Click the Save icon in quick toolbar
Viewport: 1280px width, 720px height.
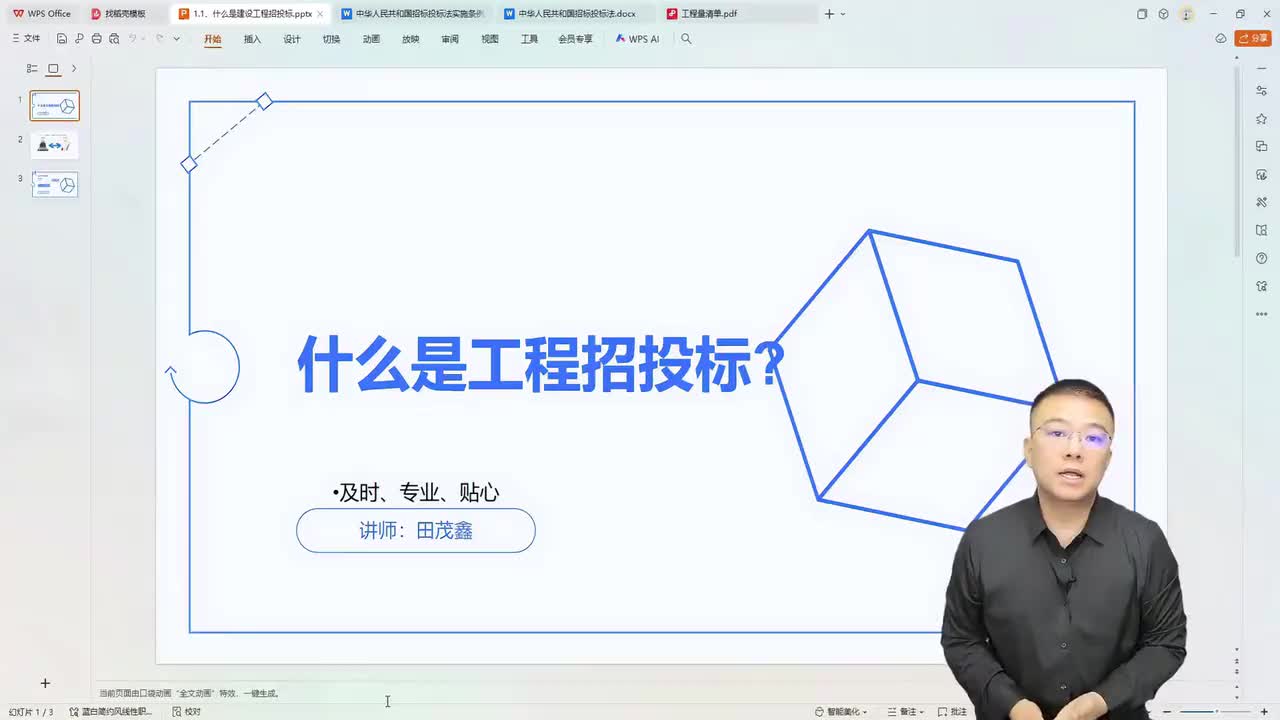tap(62, 38)
